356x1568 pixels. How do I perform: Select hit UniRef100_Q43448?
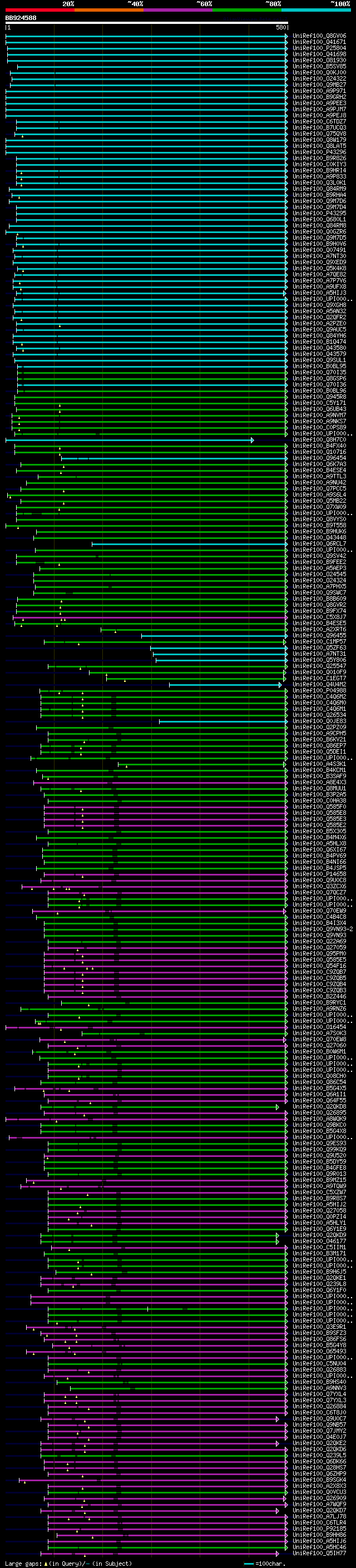(x=319, y=537)
